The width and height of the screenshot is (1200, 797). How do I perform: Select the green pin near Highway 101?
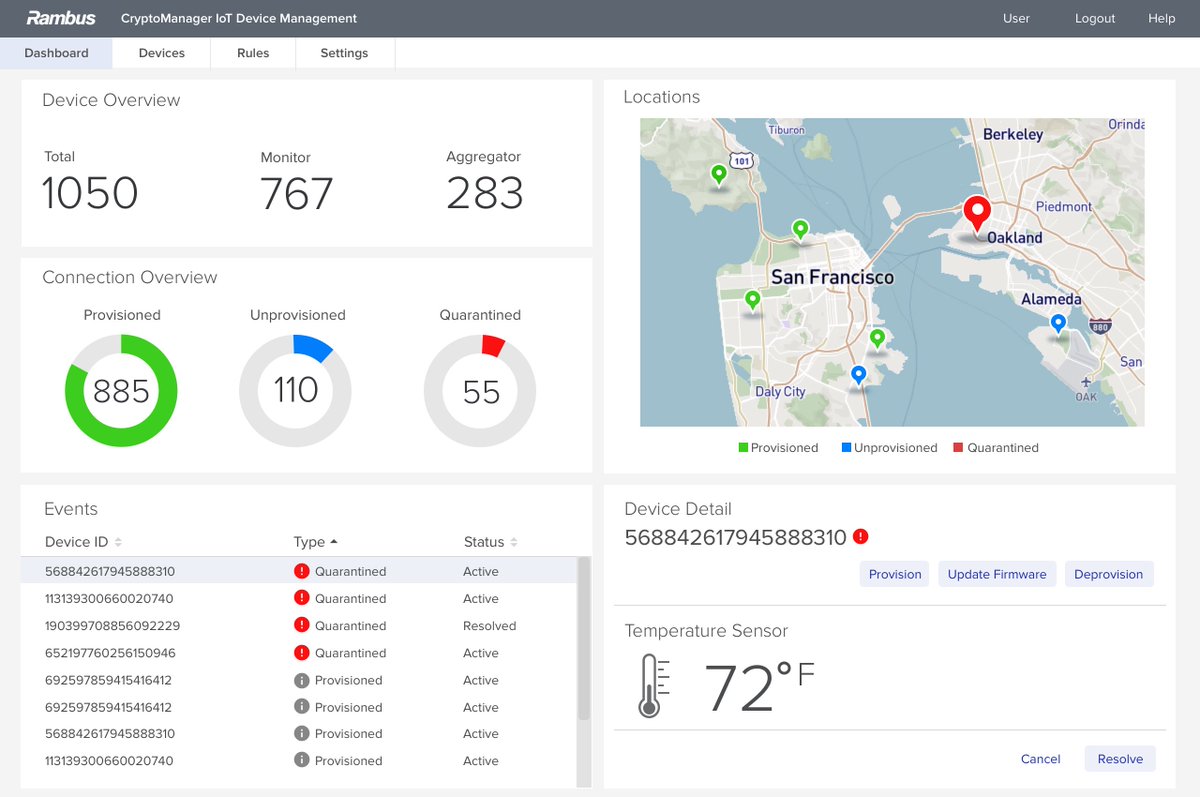click(718, 176)
